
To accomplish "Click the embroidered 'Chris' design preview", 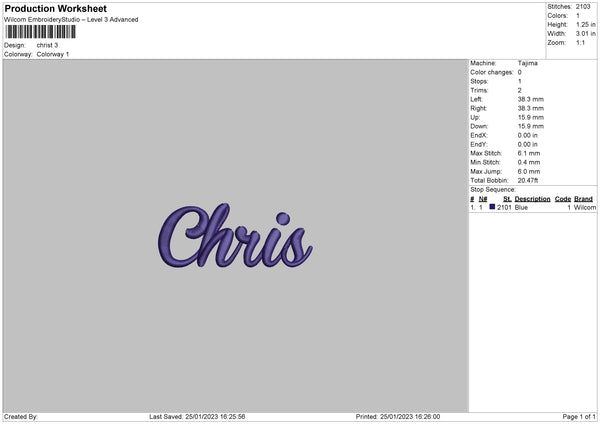I will [x=235, y=235].
